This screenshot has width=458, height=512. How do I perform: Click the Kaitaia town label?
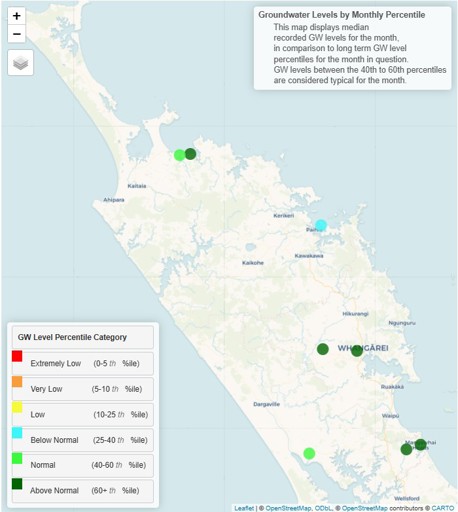tap(137, 186)
